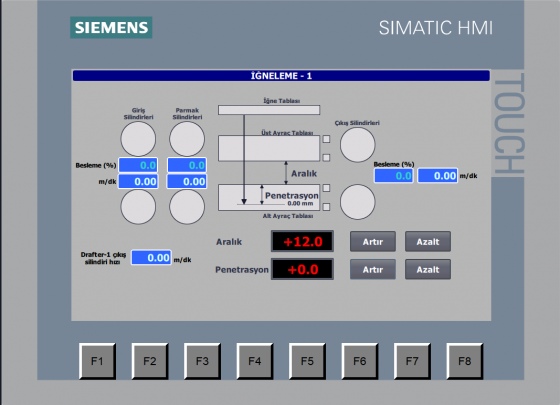Click the Penetrasyon +0.0 value display
Screen dimensions: 560x405
302,269
